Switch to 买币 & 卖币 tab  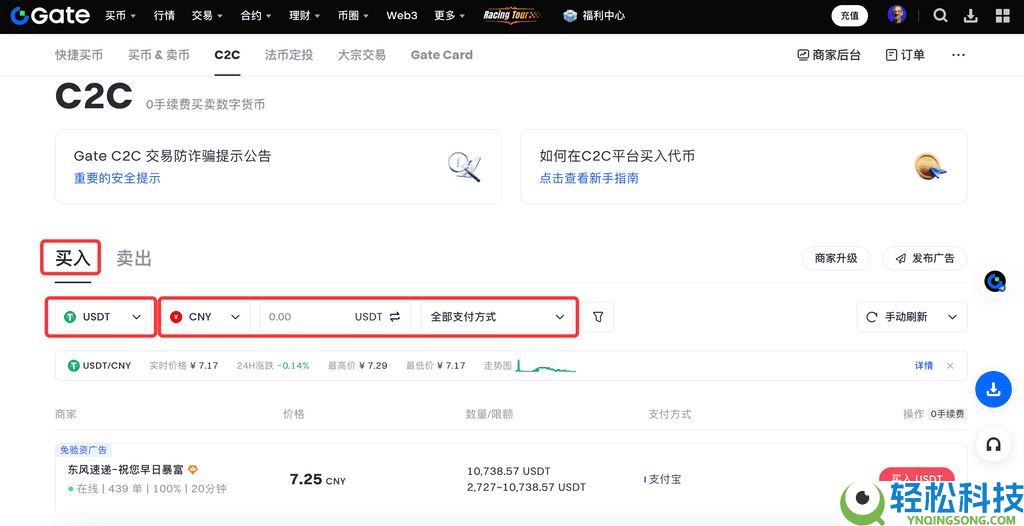coord(159,55)
